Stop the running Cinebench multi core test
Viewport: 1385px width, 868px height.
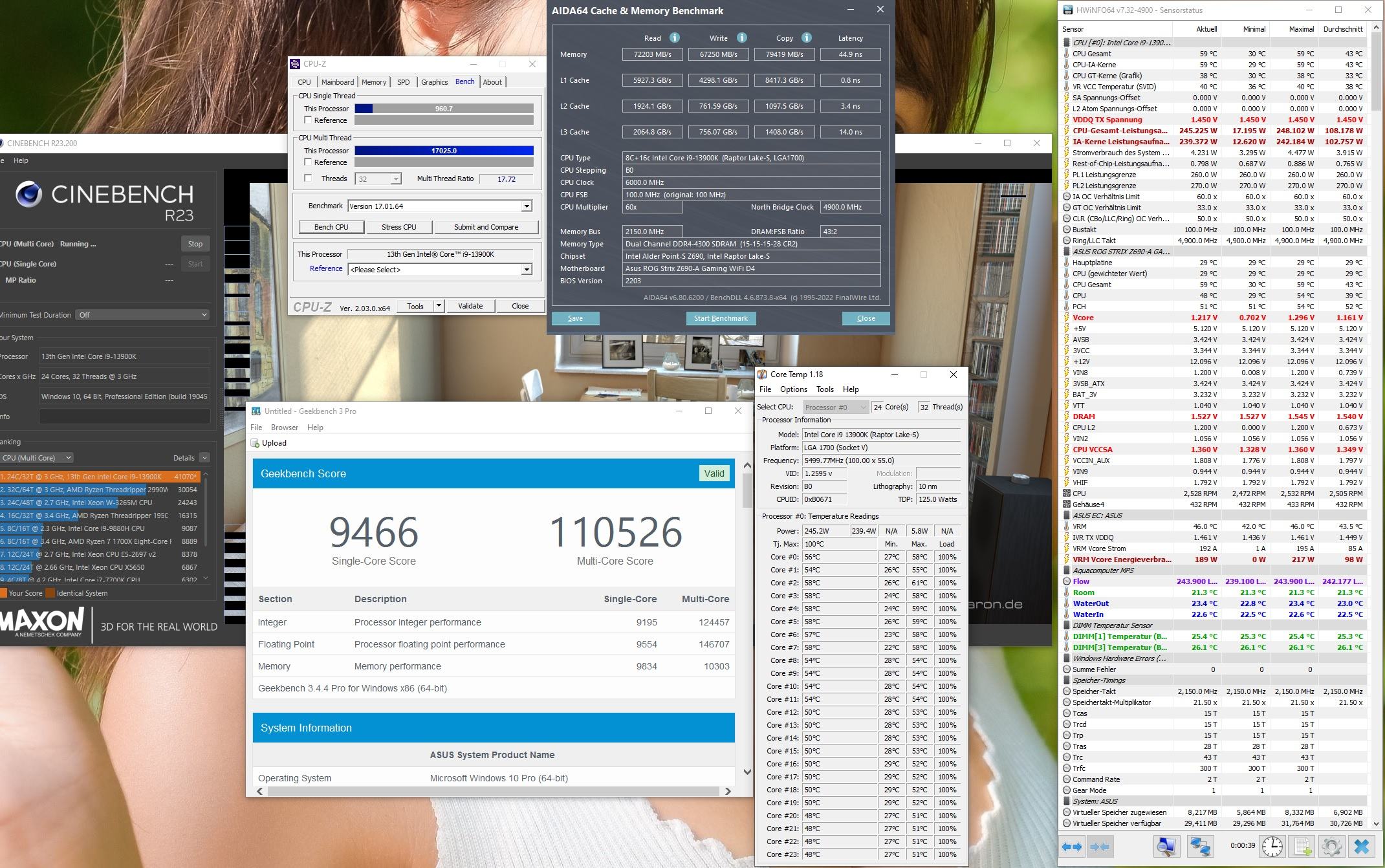(x=195, y=244)
